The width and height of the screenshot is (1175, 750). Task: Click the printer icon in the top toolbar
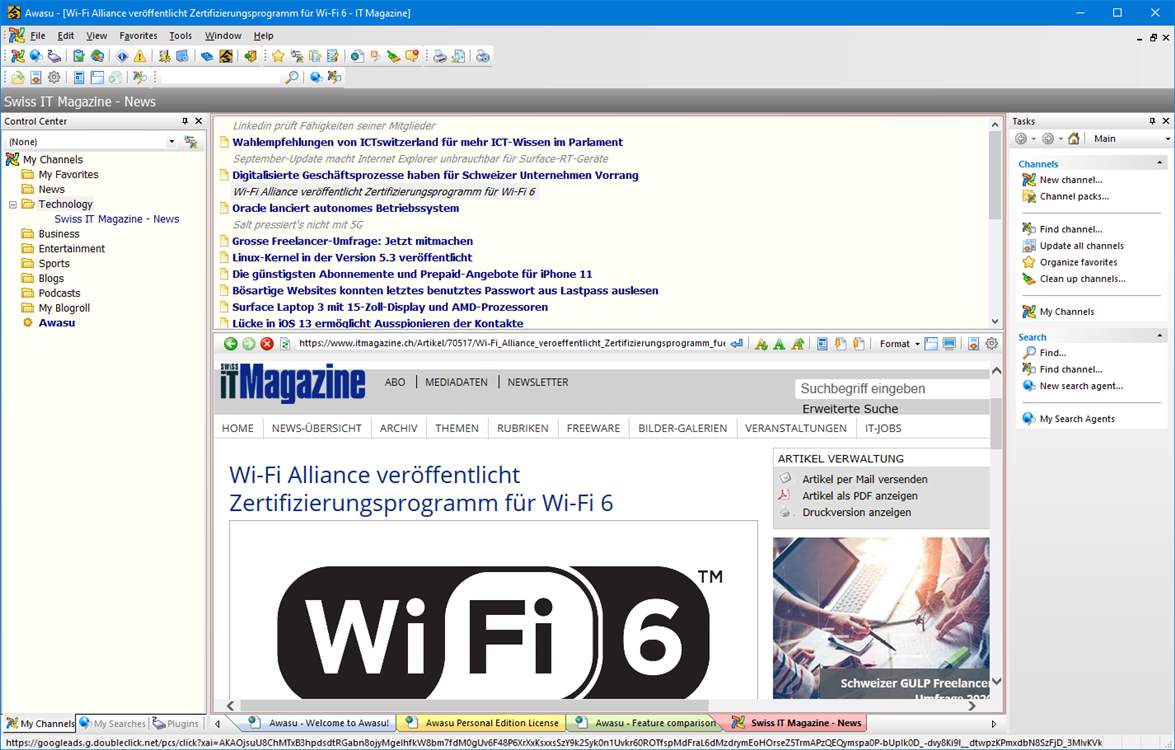[x=440, y=56]
